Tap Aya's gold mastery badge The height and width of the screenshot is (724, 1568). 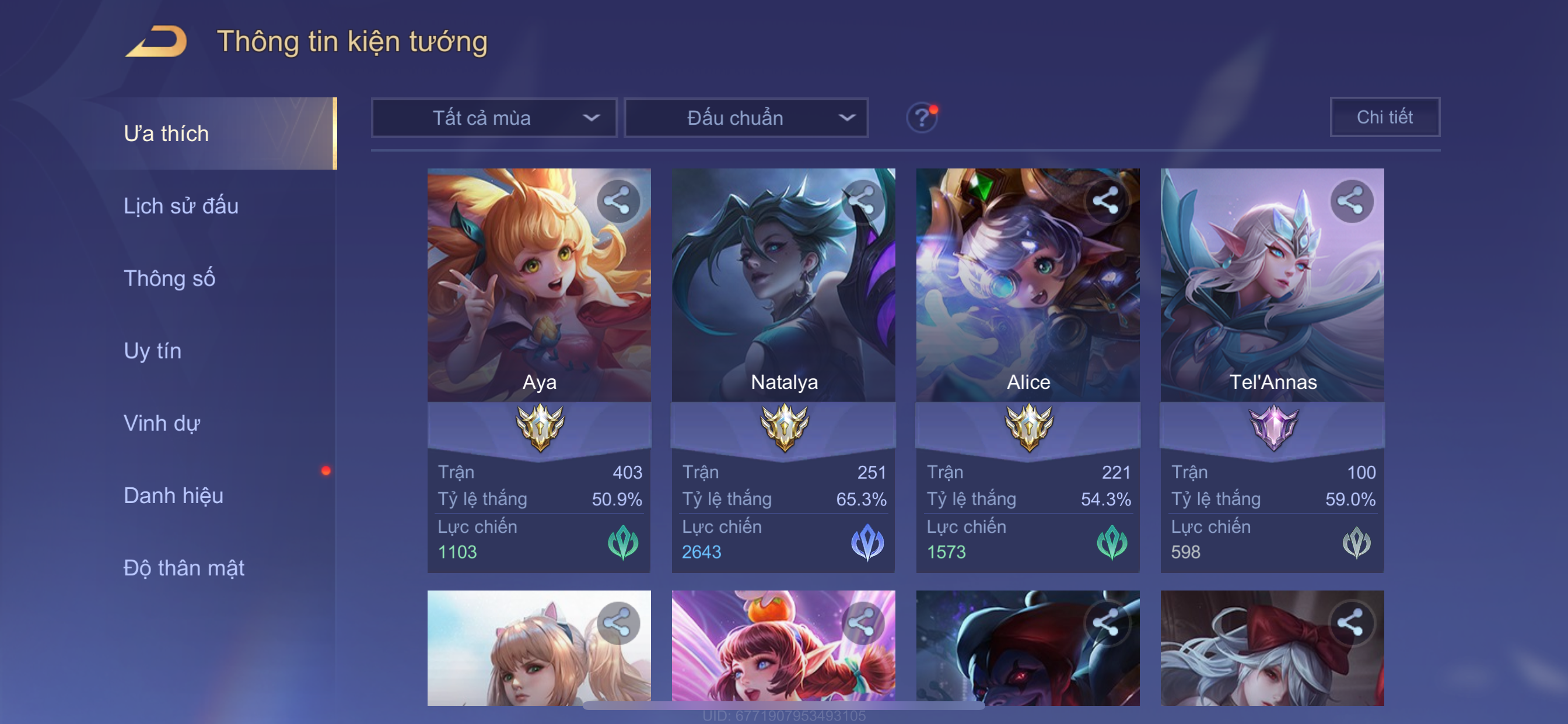(540, 428)
